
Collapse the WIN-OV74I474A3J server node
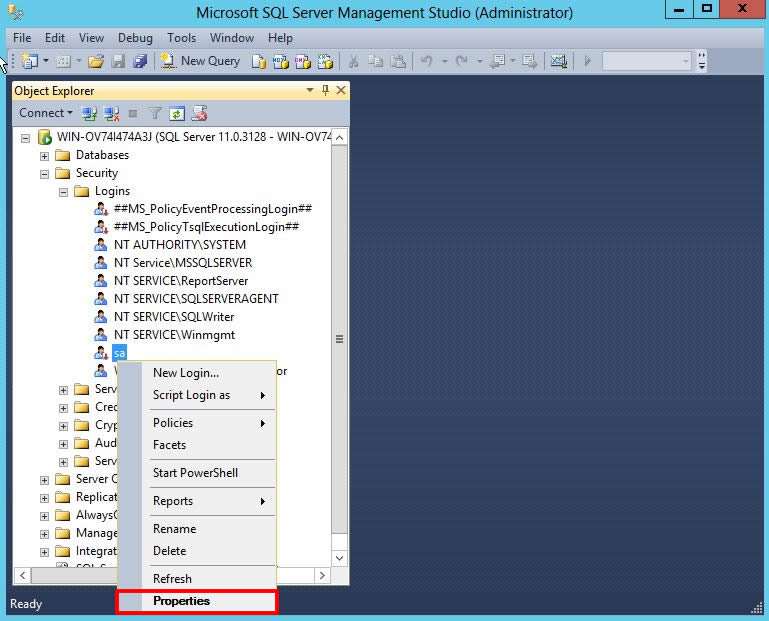click(x=26, y=138)
